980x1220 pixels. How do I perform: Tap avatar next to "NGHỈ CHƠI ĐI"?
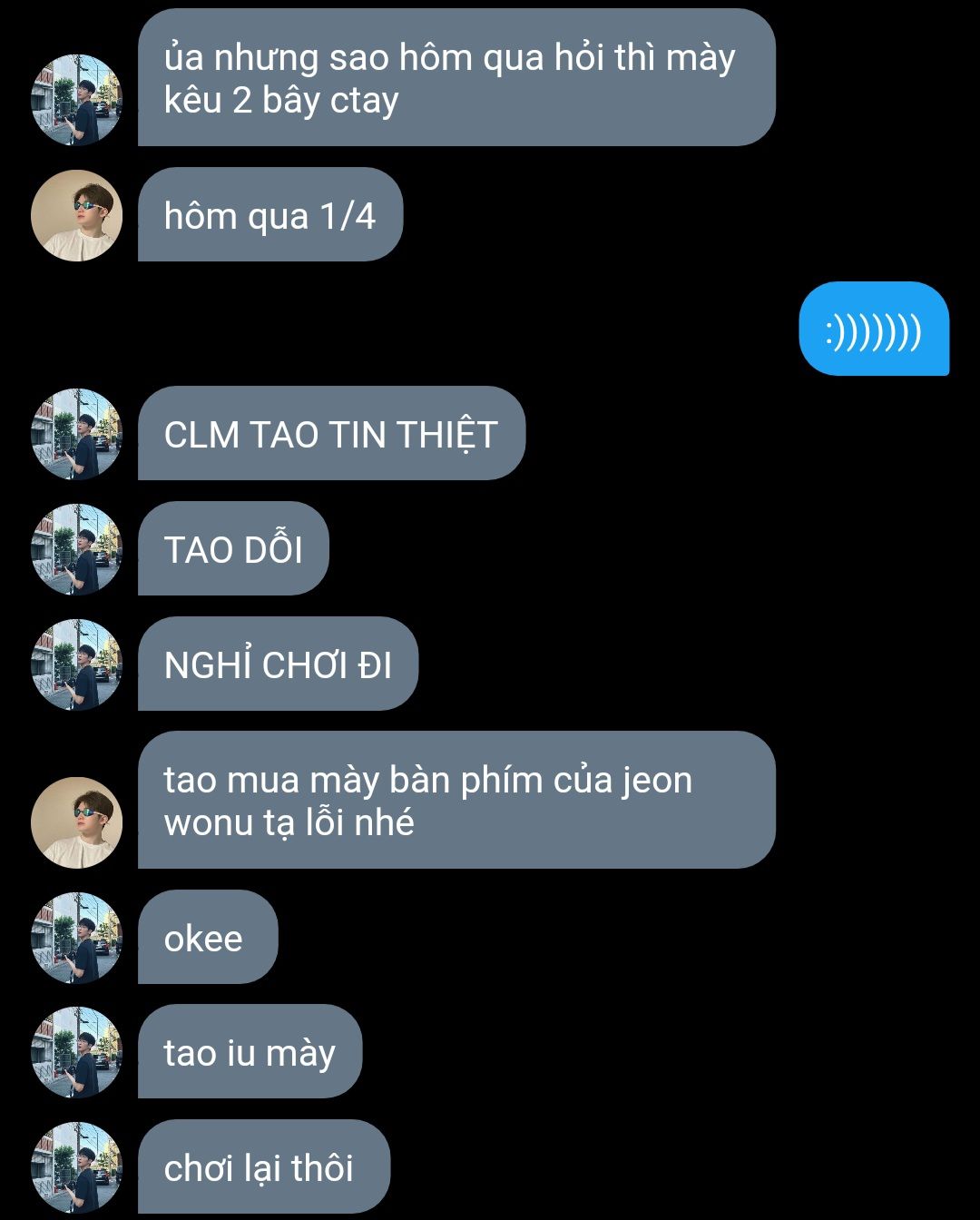click(77, 664)
